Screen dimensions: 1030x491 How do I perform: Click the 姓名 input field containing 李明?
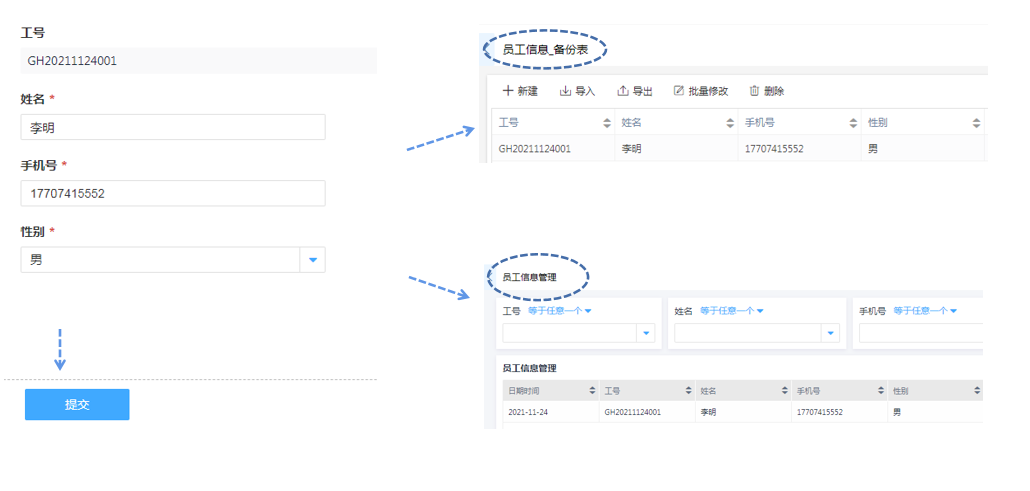pyautogui.click(x=172, y=127)
